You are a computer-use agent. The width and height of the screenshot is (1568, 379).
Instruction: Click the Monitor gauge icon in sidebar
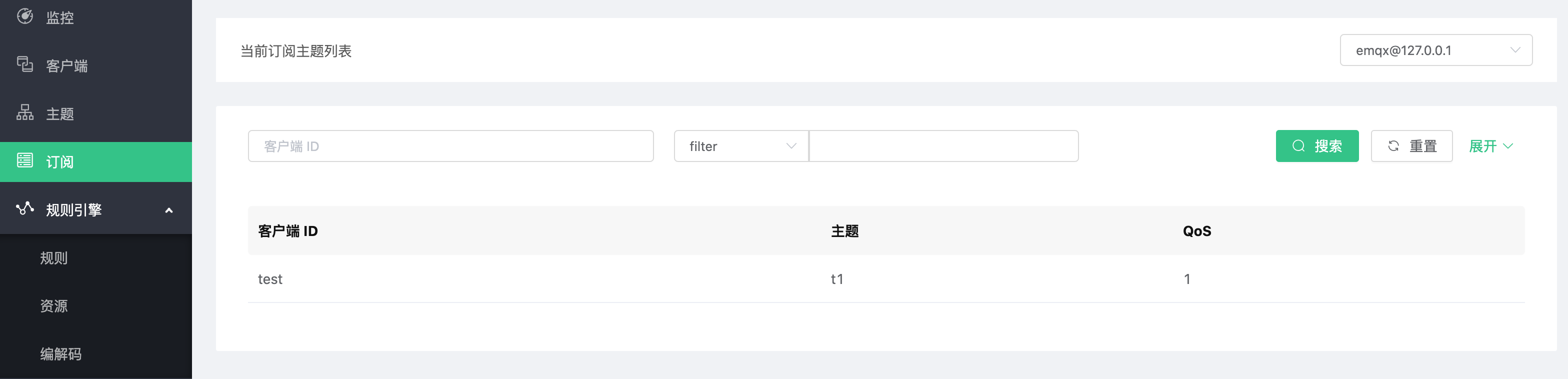25,16
